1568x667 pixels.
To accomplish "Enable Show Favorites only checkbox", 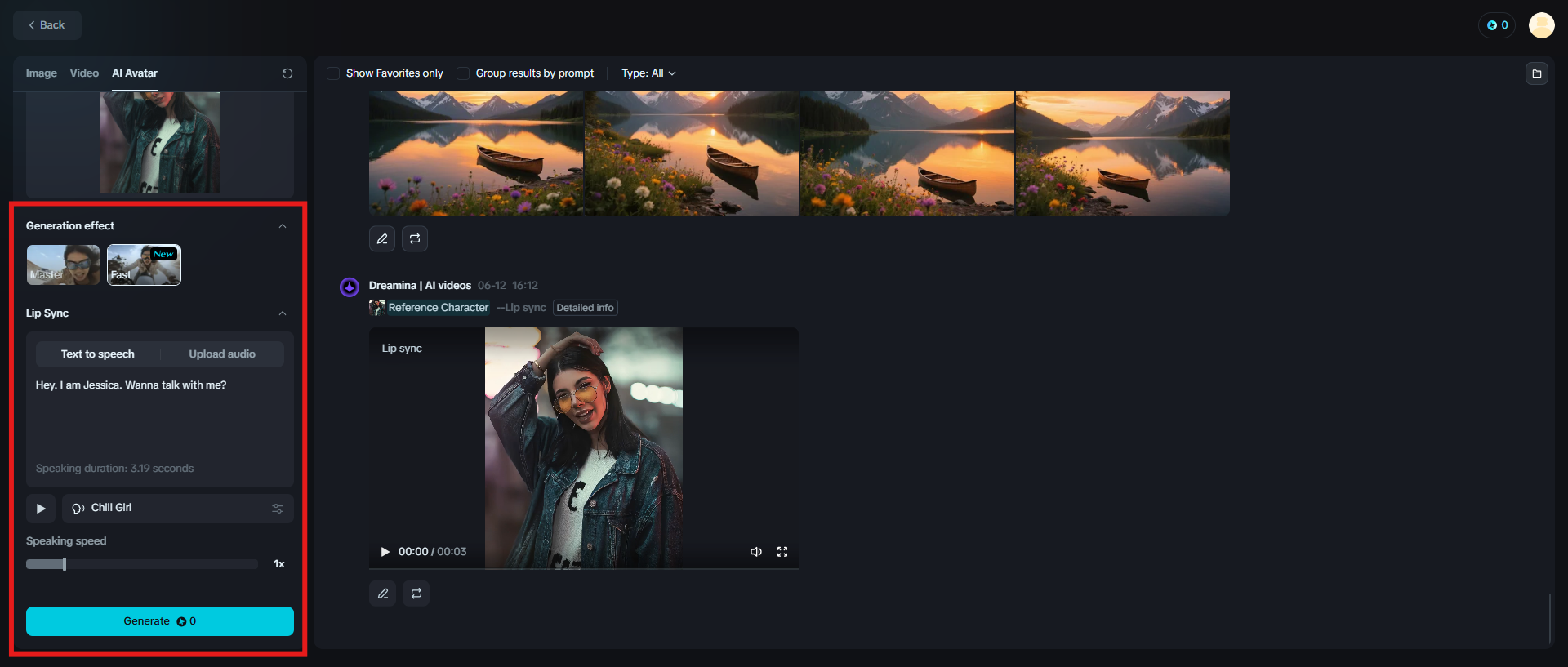I will click(333, 73).
